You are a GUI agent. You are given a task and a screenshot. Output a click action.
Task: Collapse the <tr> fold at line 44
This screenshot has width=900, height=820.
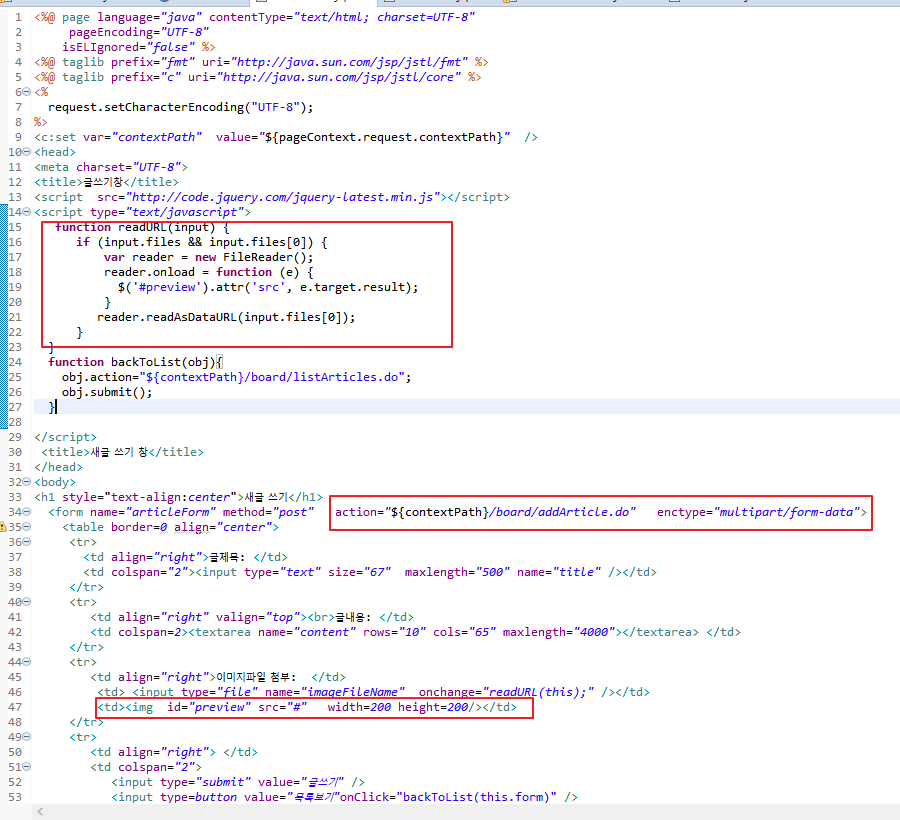(26, 662)
